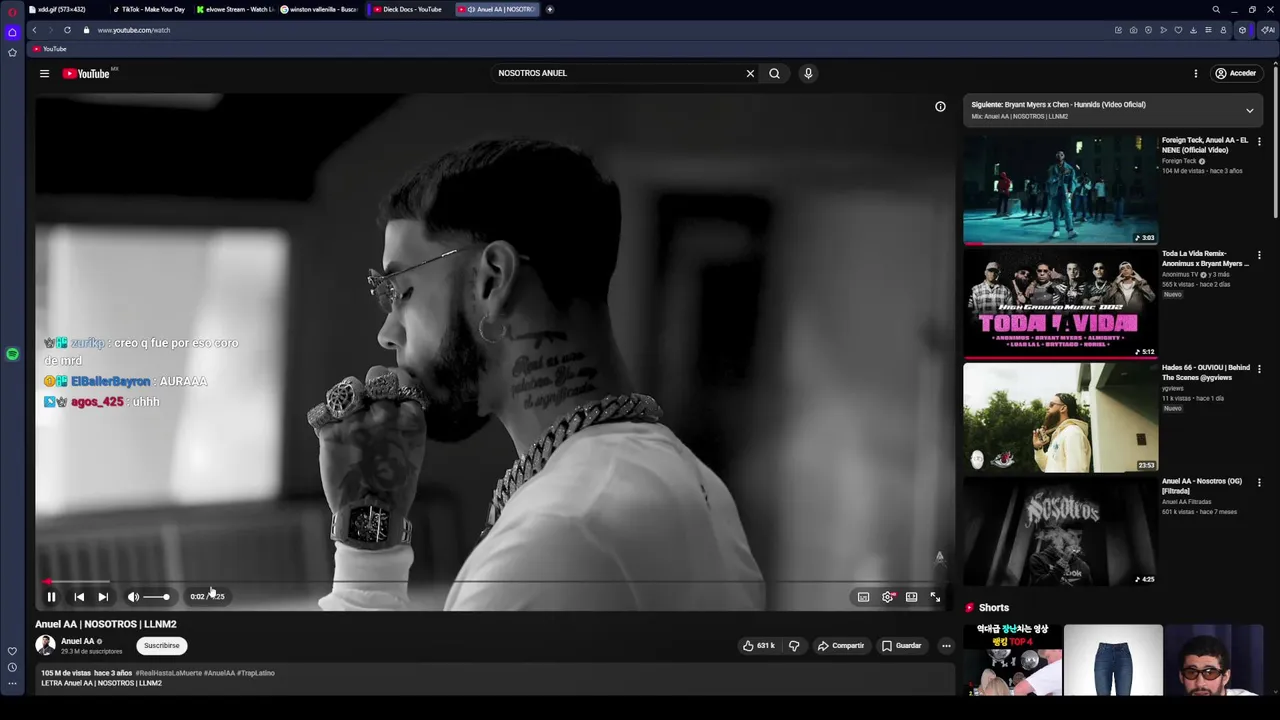This screenshot has width=1280, height=720.
Task: Save video with Guardar button
Action: 901,646
